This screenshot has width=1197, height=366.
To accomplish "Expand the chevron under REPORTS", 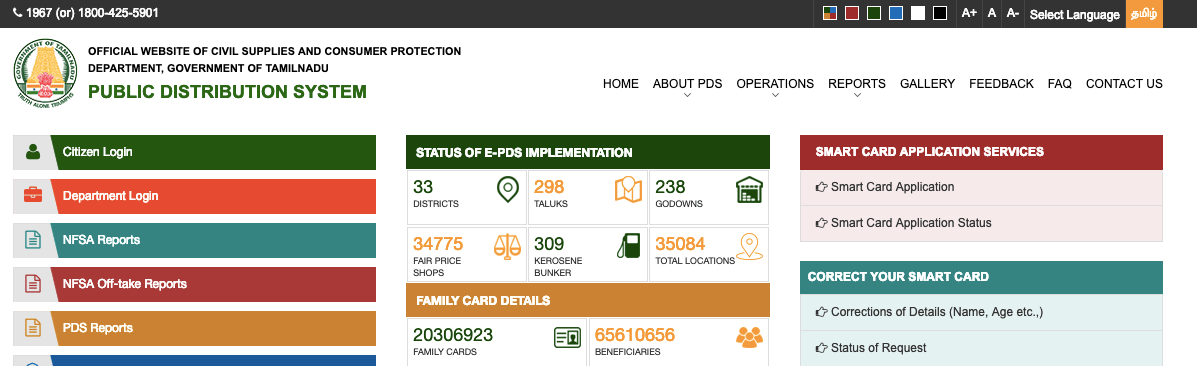I will [857, 96].
